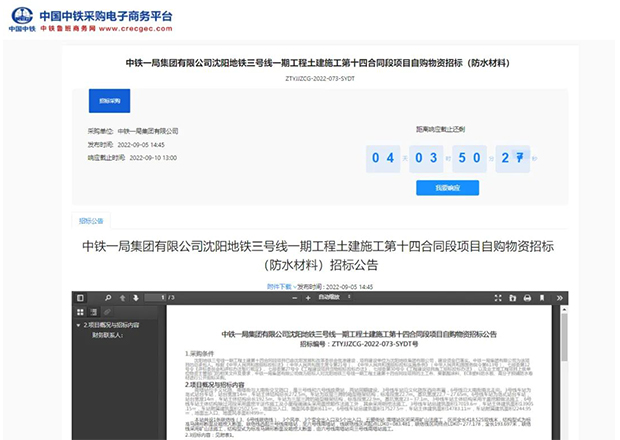Zoom in with the plus icon
Viewport: 620px width, 440px height.
pyautogui.click(x=308, y=298)
